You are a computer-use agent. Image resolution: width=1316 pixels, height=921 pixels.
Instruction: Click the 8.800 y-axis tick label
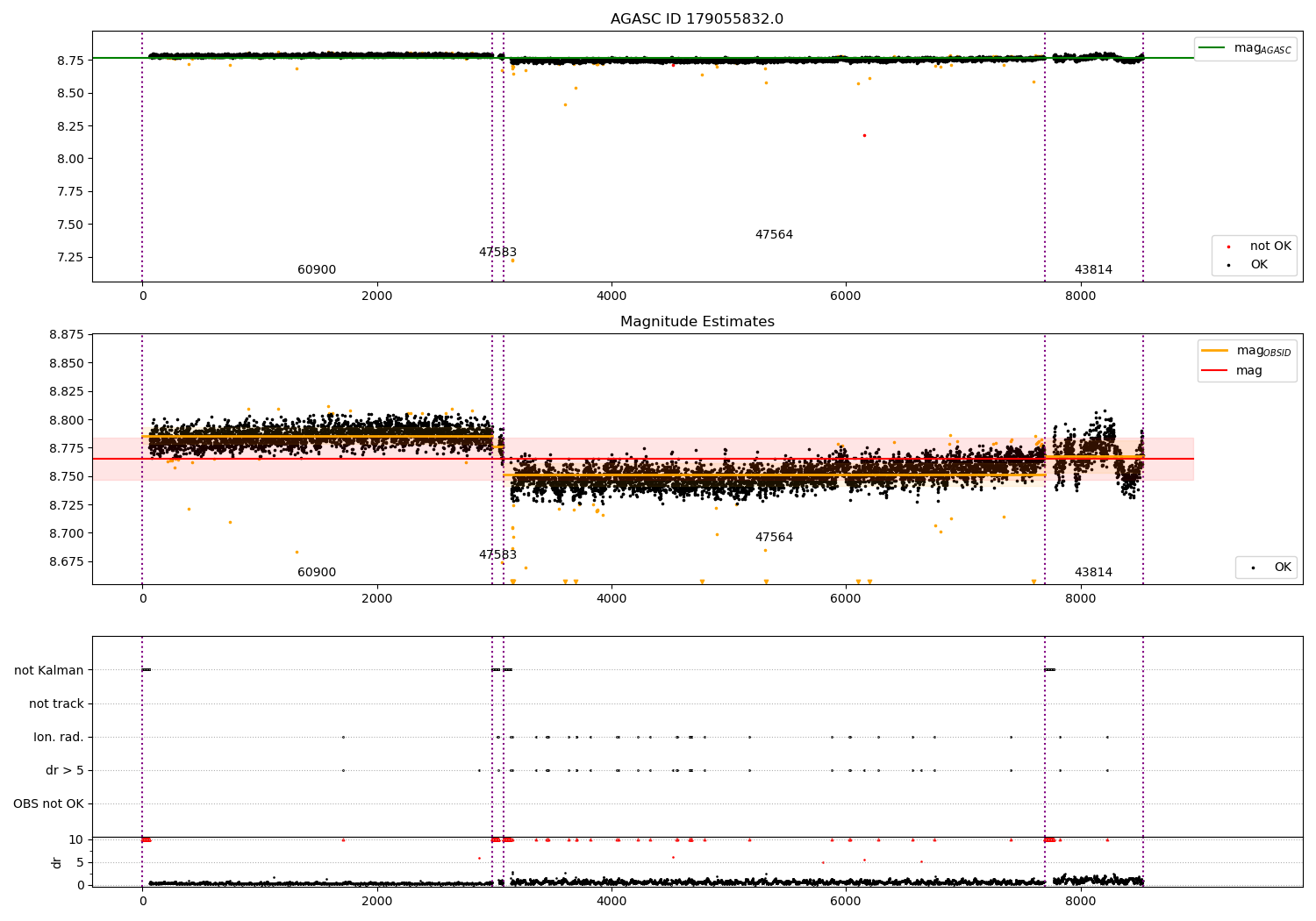tap(67, 420)
